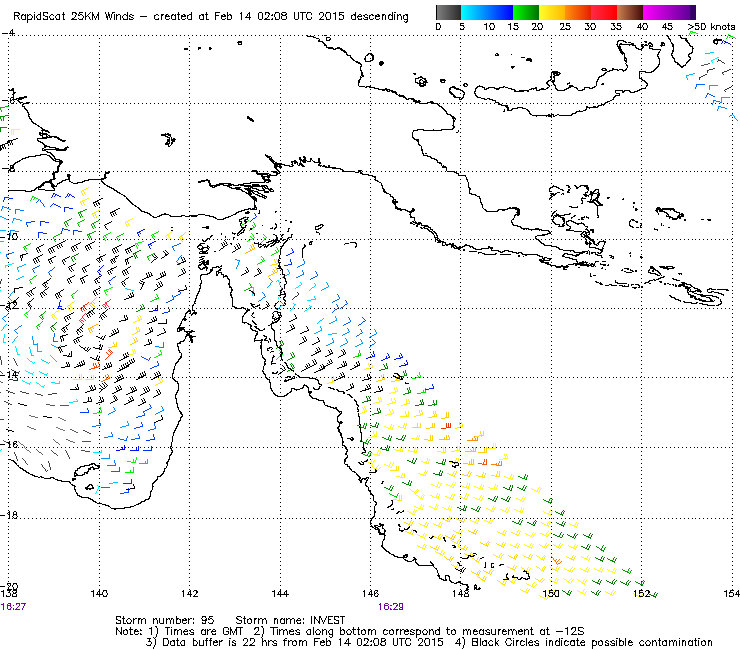The width and height of the screenshot is (740, 650).
Task: Click the purple time label '16:29'
Action: [x=391, y=607]
